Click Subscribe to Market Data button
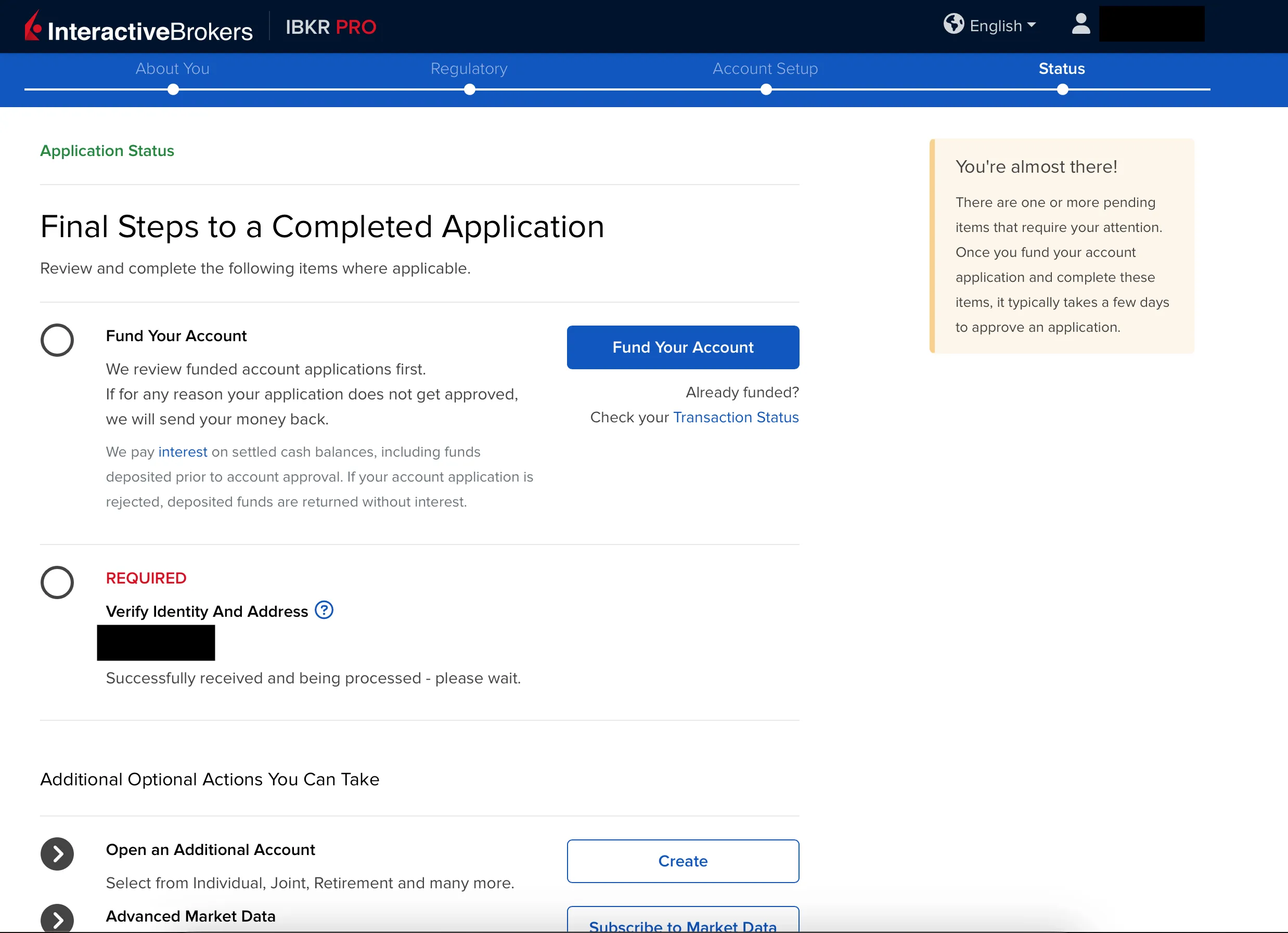Image resolution: width=1288 pixels, height=933 pixels. pos(682,920)
